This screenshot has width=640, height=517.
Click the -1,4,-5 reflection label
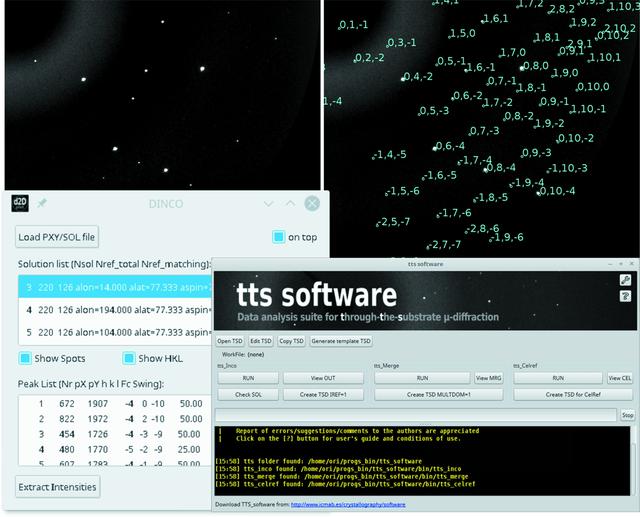390,155
